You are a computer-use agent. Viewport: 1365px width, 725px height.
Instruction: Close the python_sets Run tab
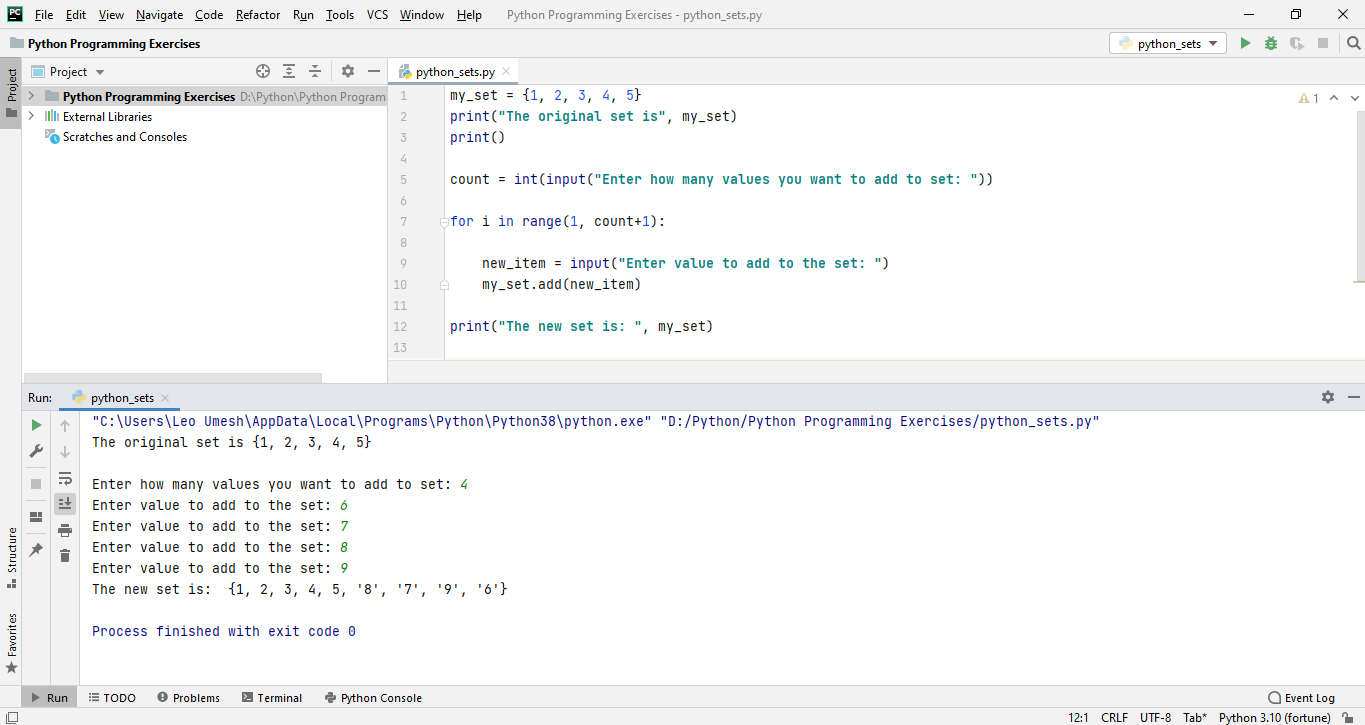(x=165, y=398)
